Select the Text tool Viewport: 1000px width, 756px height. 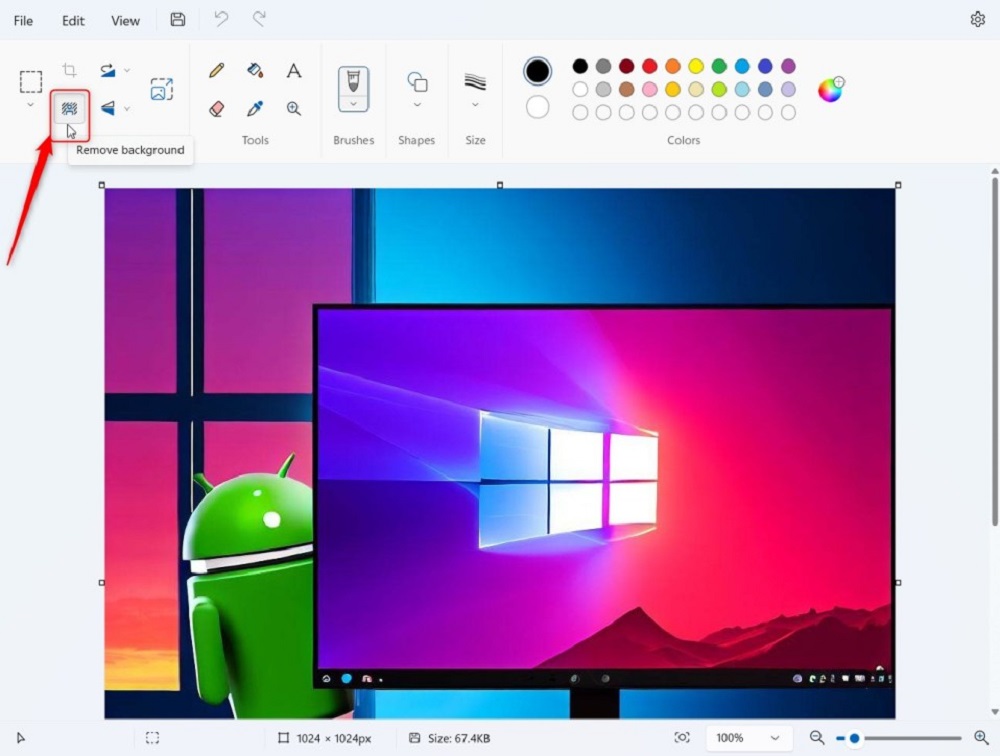[293, 70]
